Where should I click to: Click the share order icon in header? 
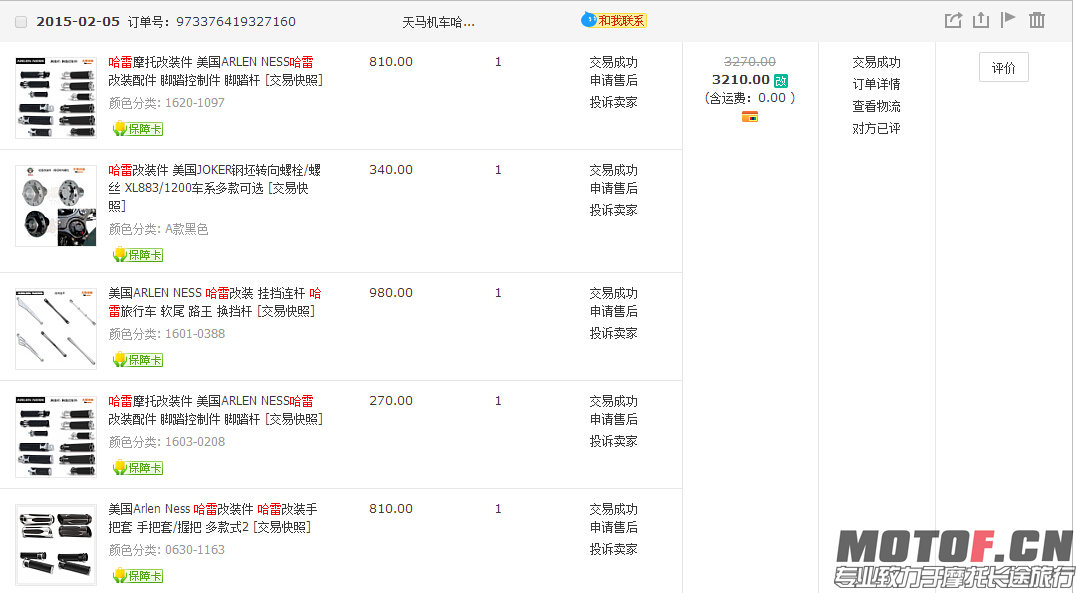coord(953,20)
